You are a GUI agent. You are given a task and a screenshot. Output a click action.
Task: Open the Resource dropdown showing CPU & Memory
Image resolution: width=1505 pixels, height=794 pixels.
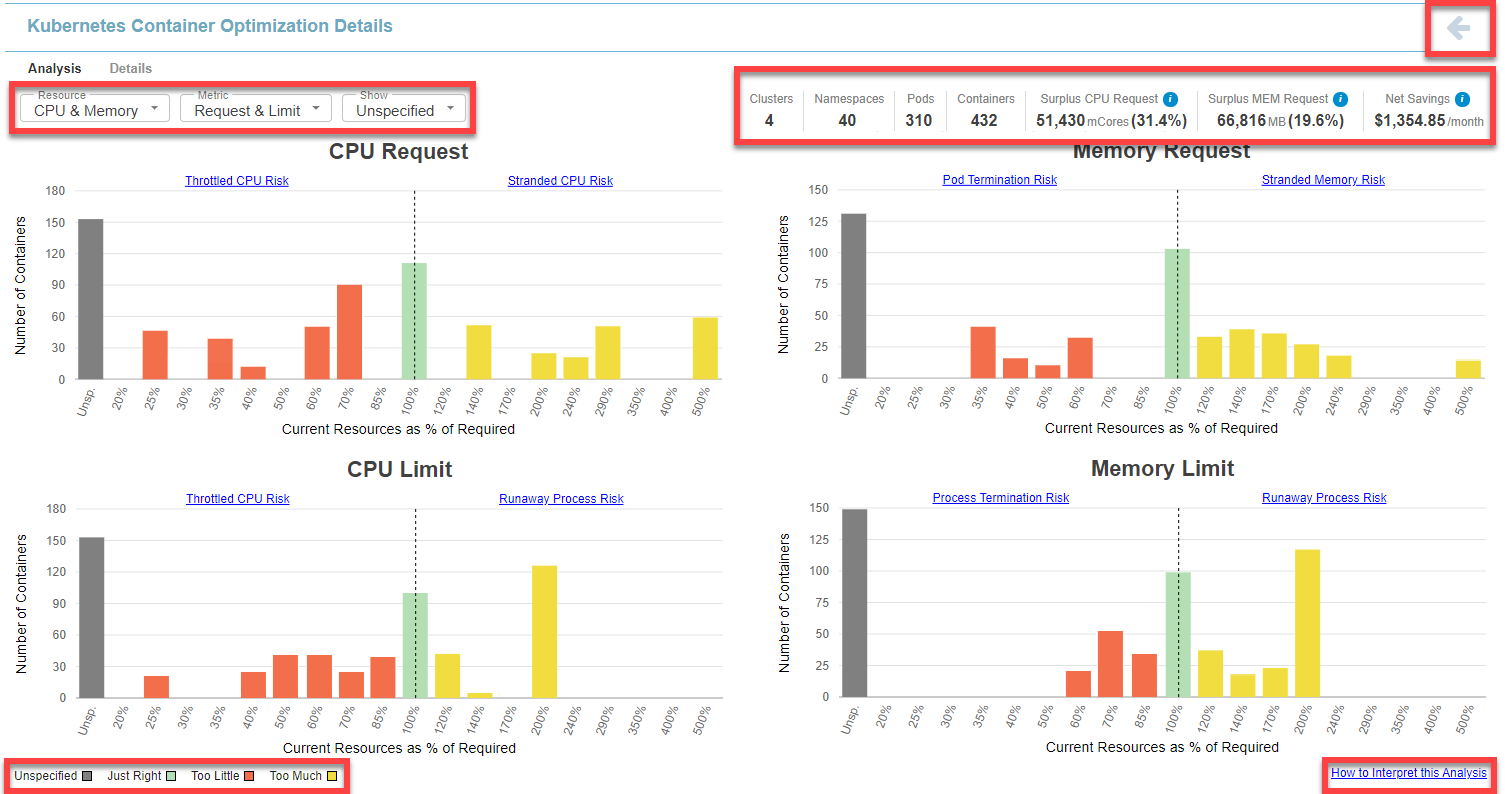coord(95,110)
